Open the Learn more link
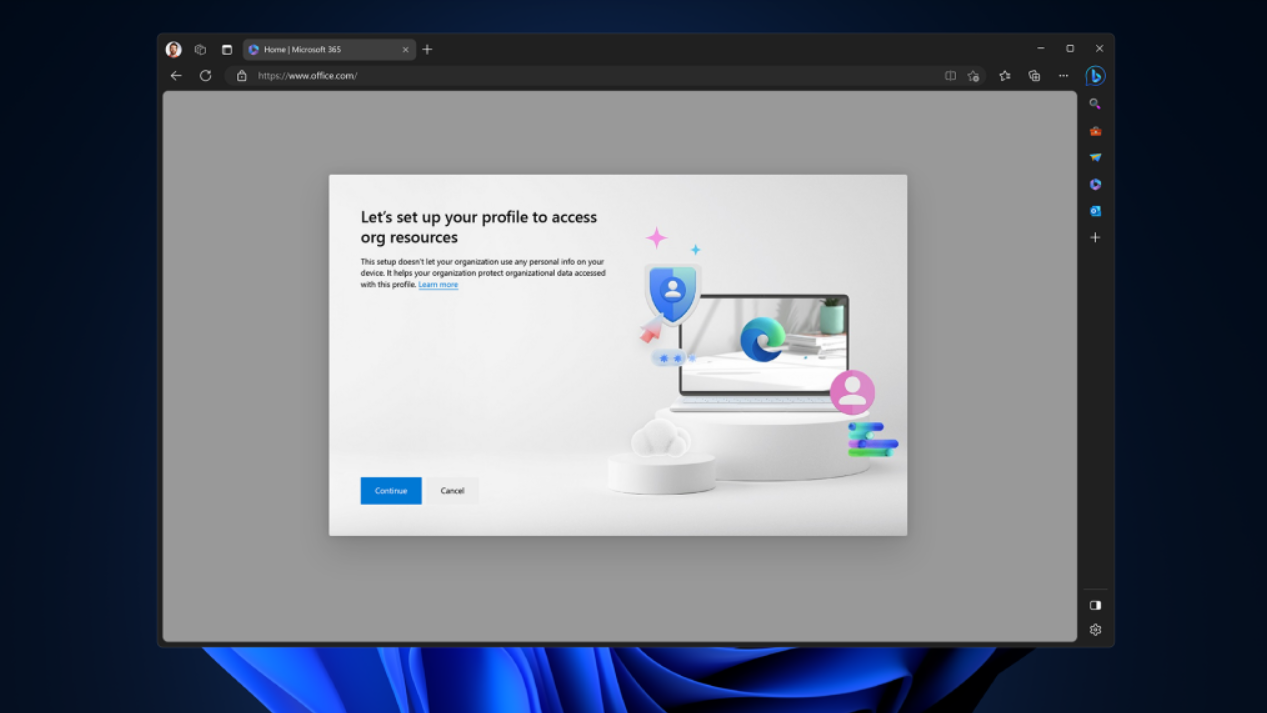The height and width of the screenshot is (713, 1267). tap(438, 284)
